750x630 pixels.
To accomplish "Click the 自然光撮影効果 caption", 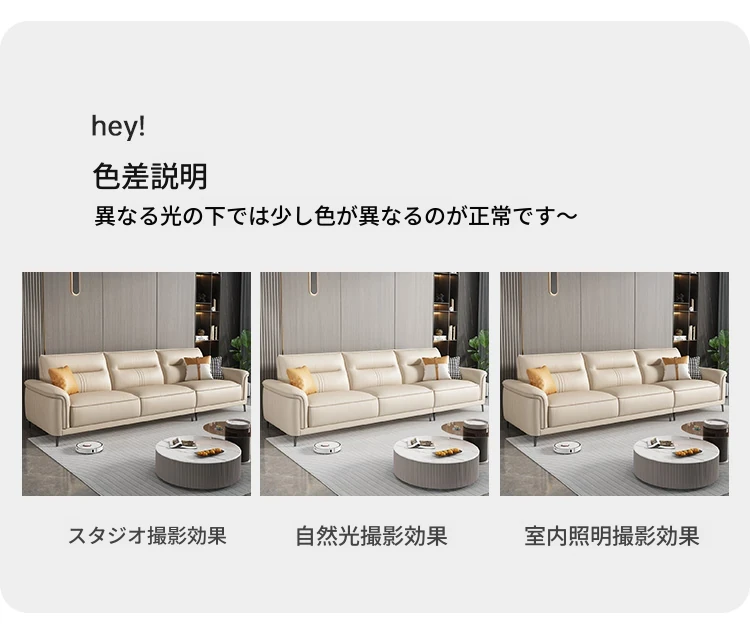I will [372, 536].
